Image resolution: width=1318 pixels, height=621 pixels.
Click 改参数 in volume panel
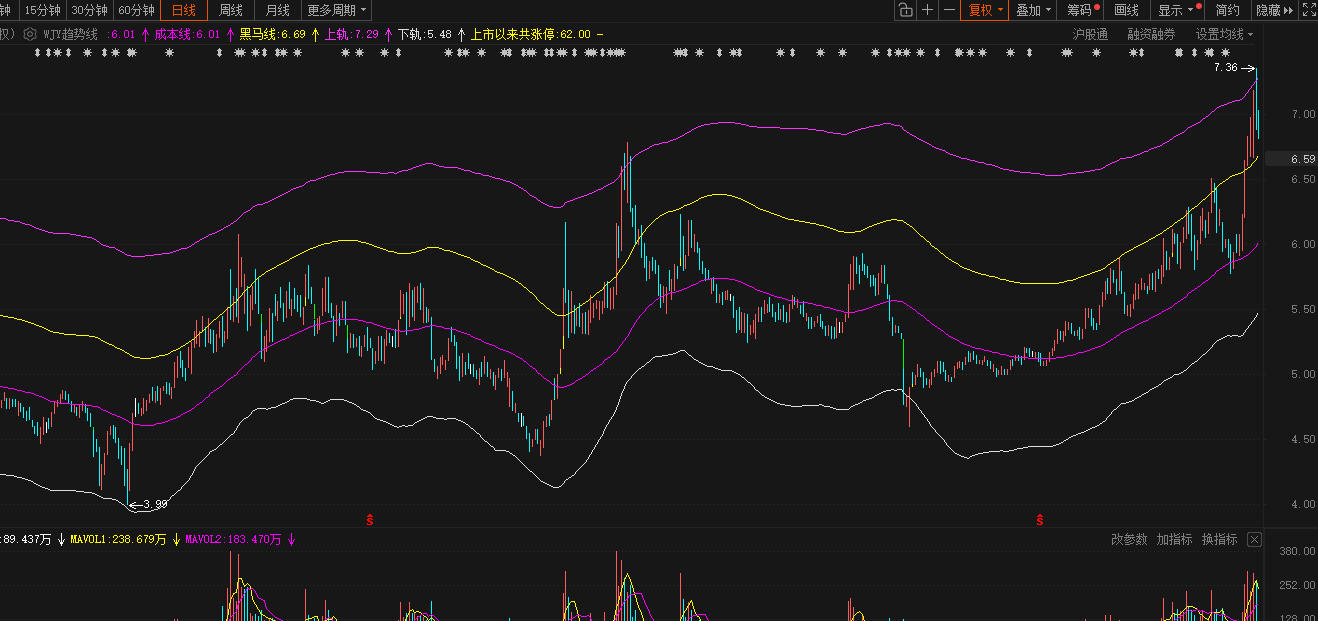click(1129, 539)
